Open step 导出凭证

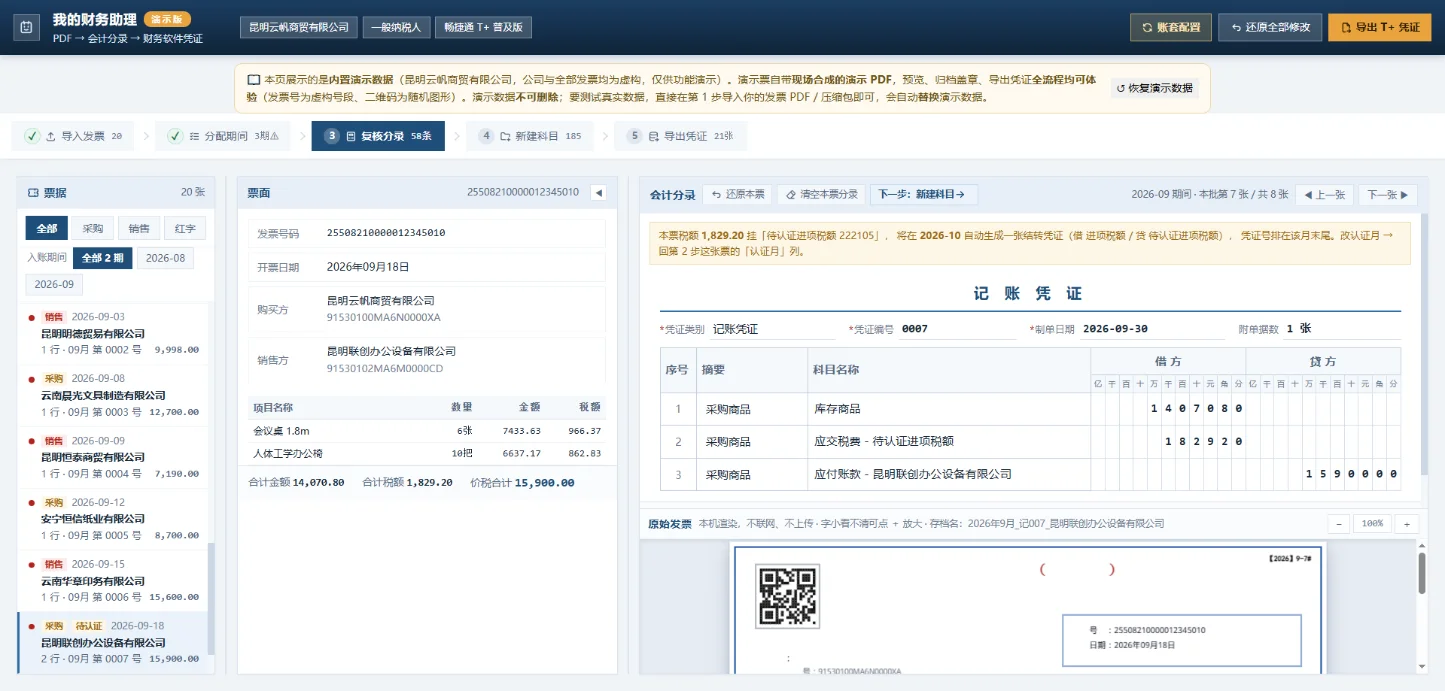pos(680,136)
